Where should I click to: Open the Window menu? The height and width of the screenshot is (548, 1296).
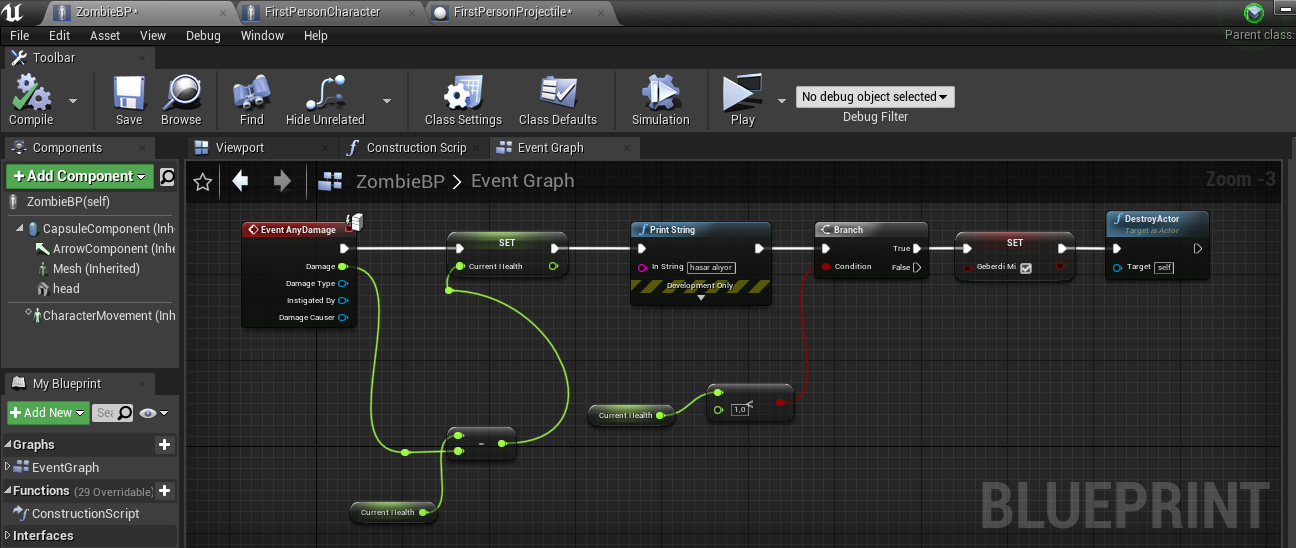262,35
